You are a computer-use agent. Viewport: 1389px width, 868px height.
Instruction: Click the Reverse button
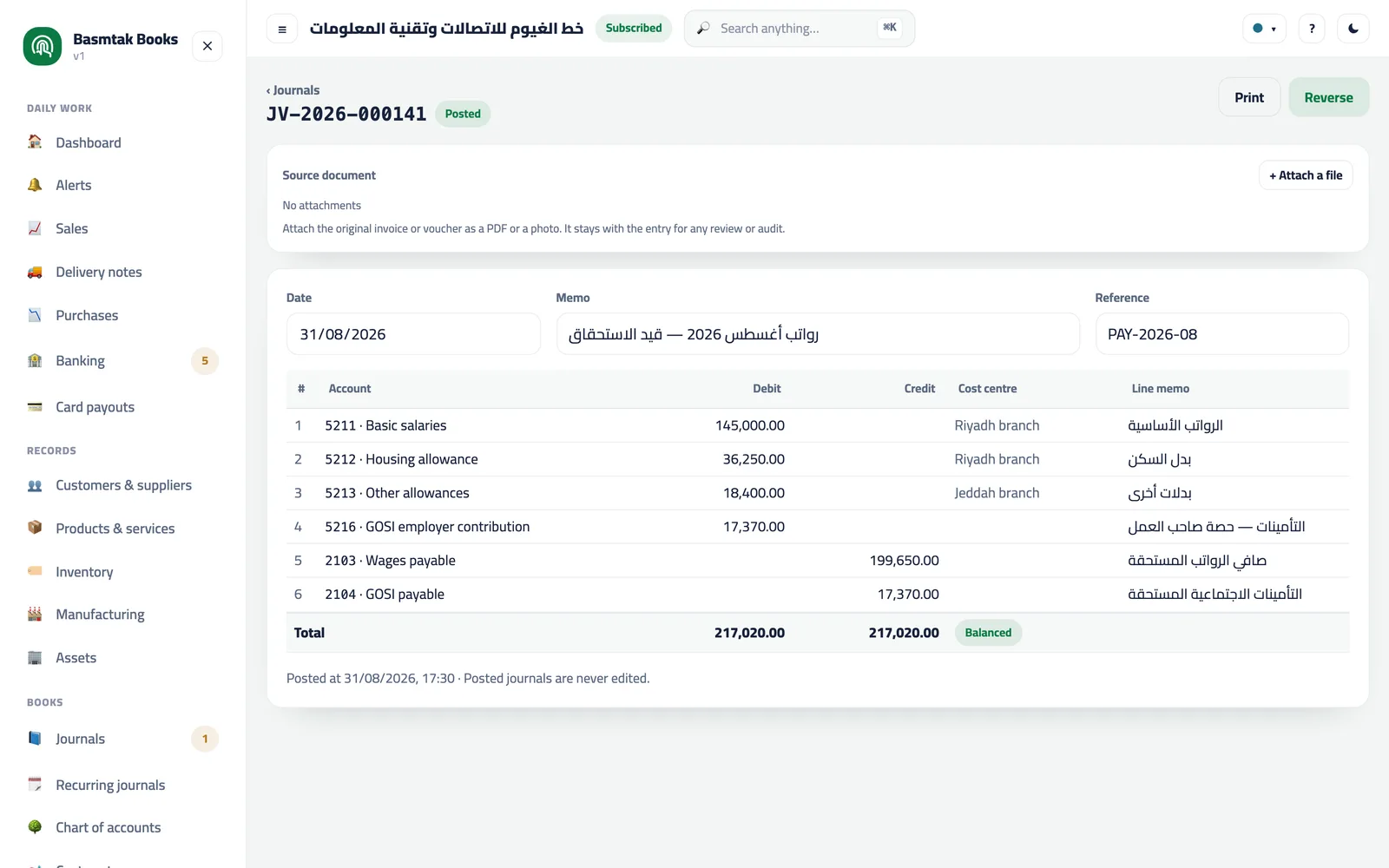coord(1328,97)
